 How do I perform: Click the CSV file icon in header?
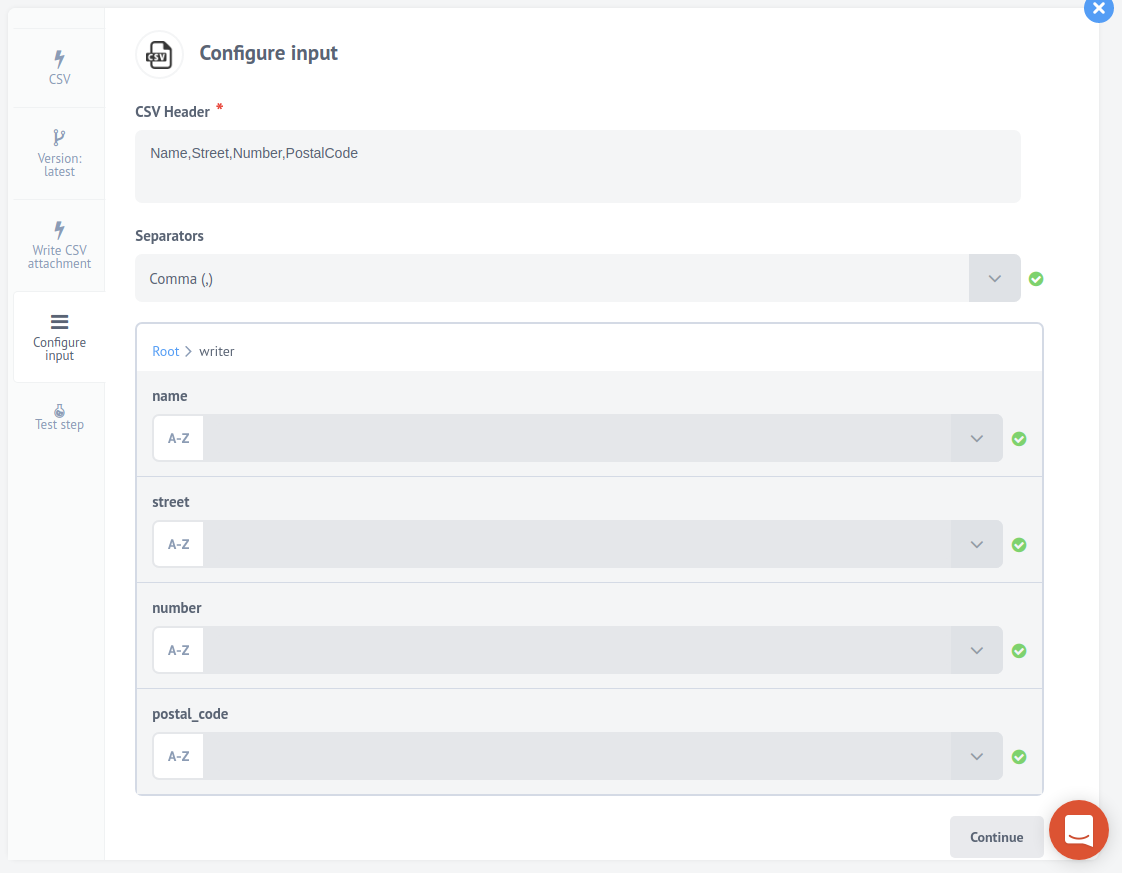[159, 54]
